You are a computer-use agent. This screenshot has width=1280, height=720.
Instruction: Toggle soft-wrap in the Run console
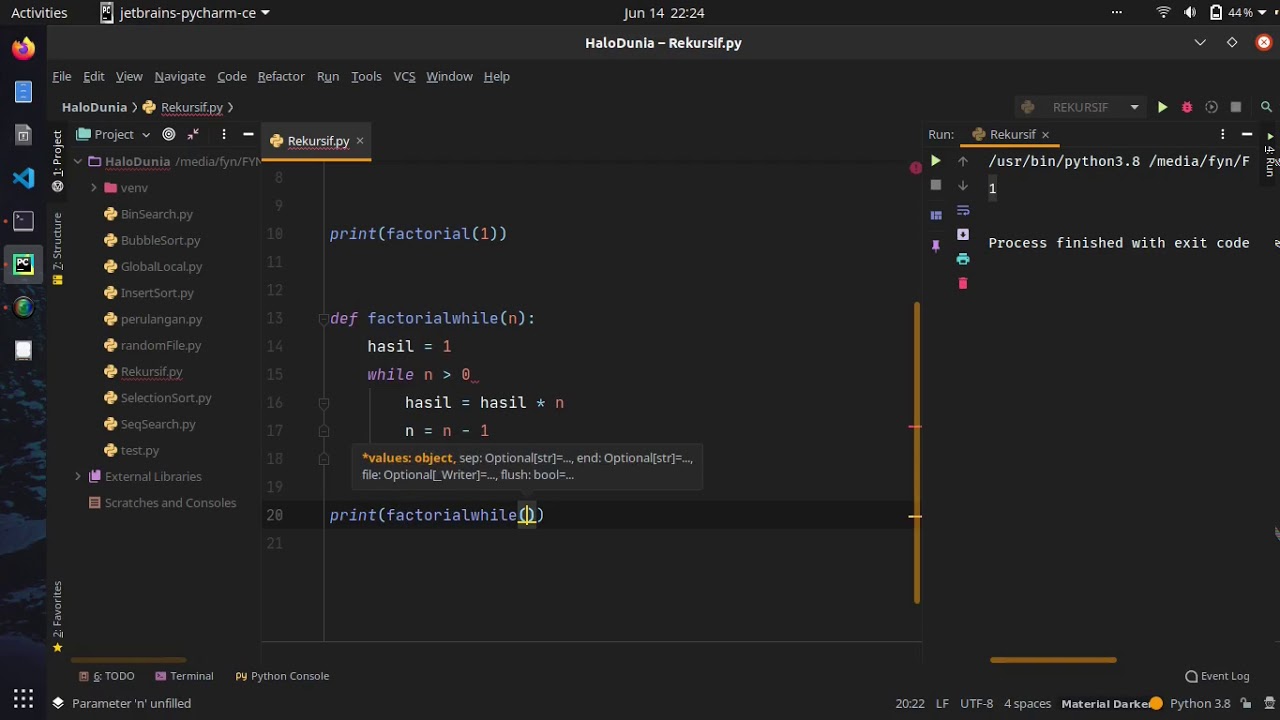click(963, 210)
